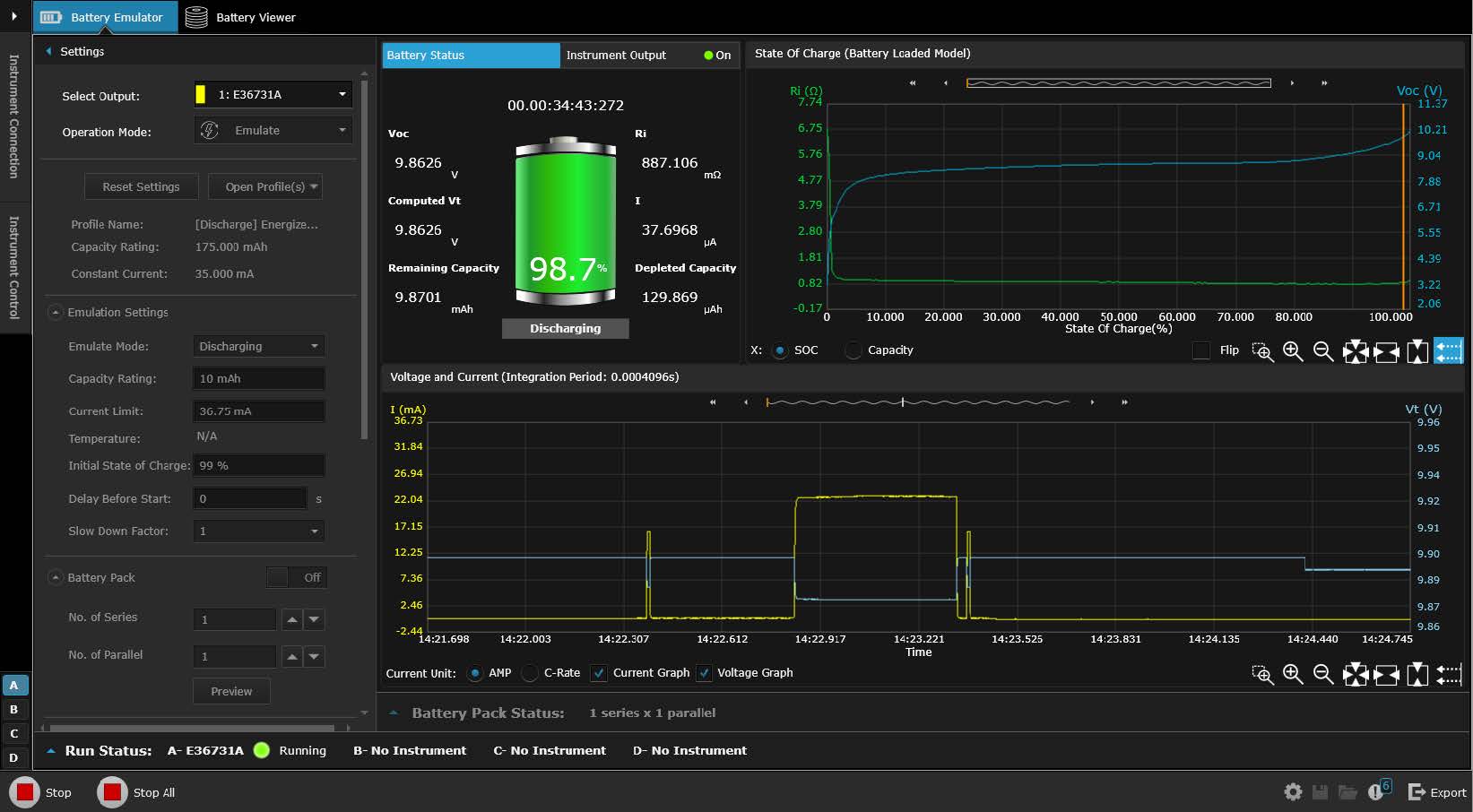The width and height of the screenshot is (1473, 812).
Task: Switch to the Battery Viewer tab
Action: 240,17
